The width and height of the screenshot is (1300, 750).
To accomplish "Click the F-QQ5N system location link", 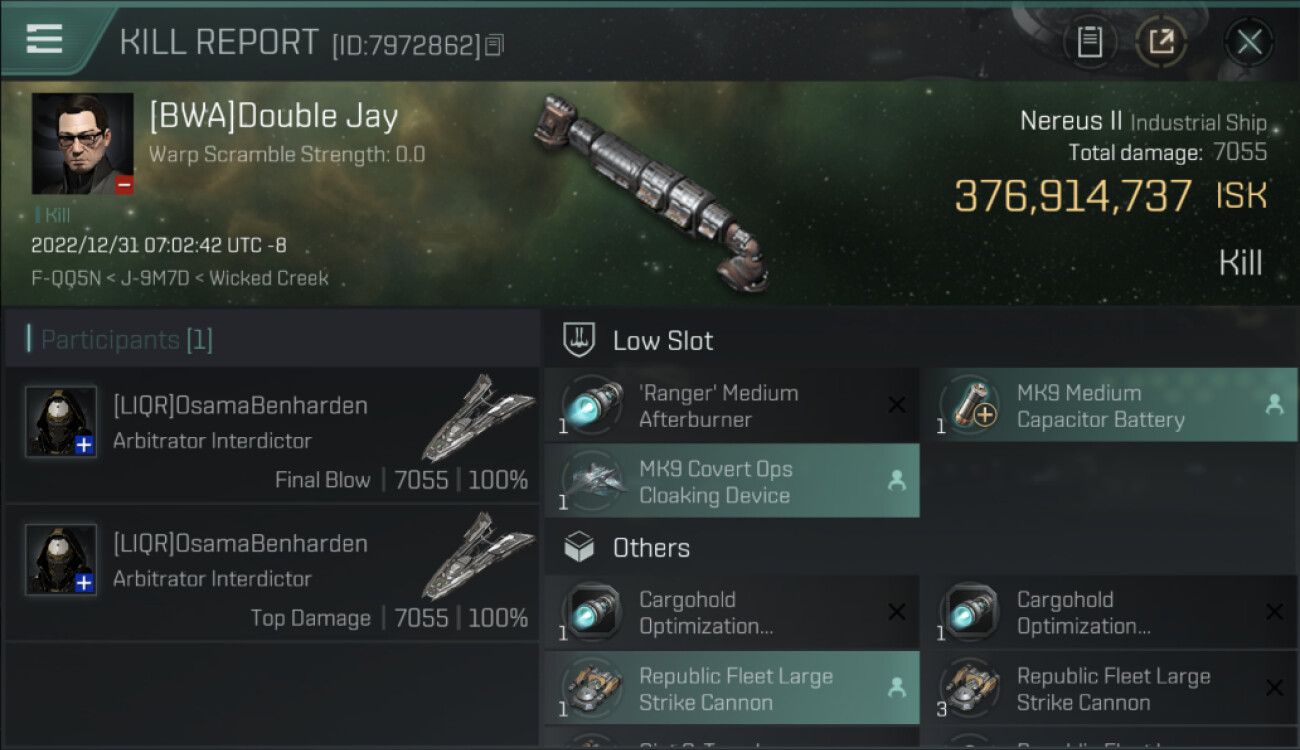I will pos(66,278).
